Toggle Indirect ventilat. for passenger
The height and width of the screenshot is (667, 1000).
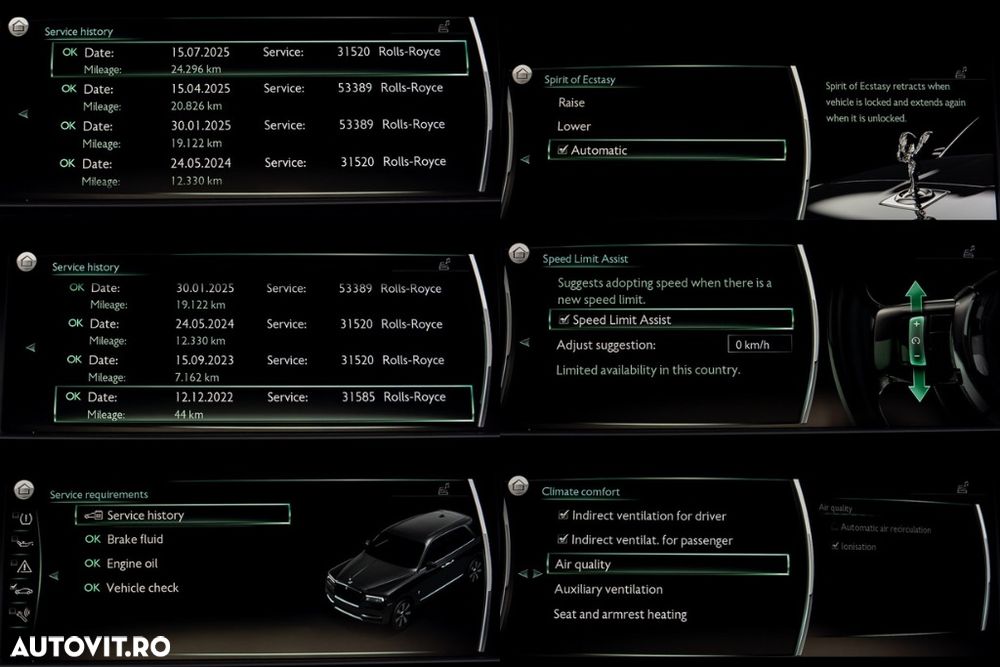562,539
